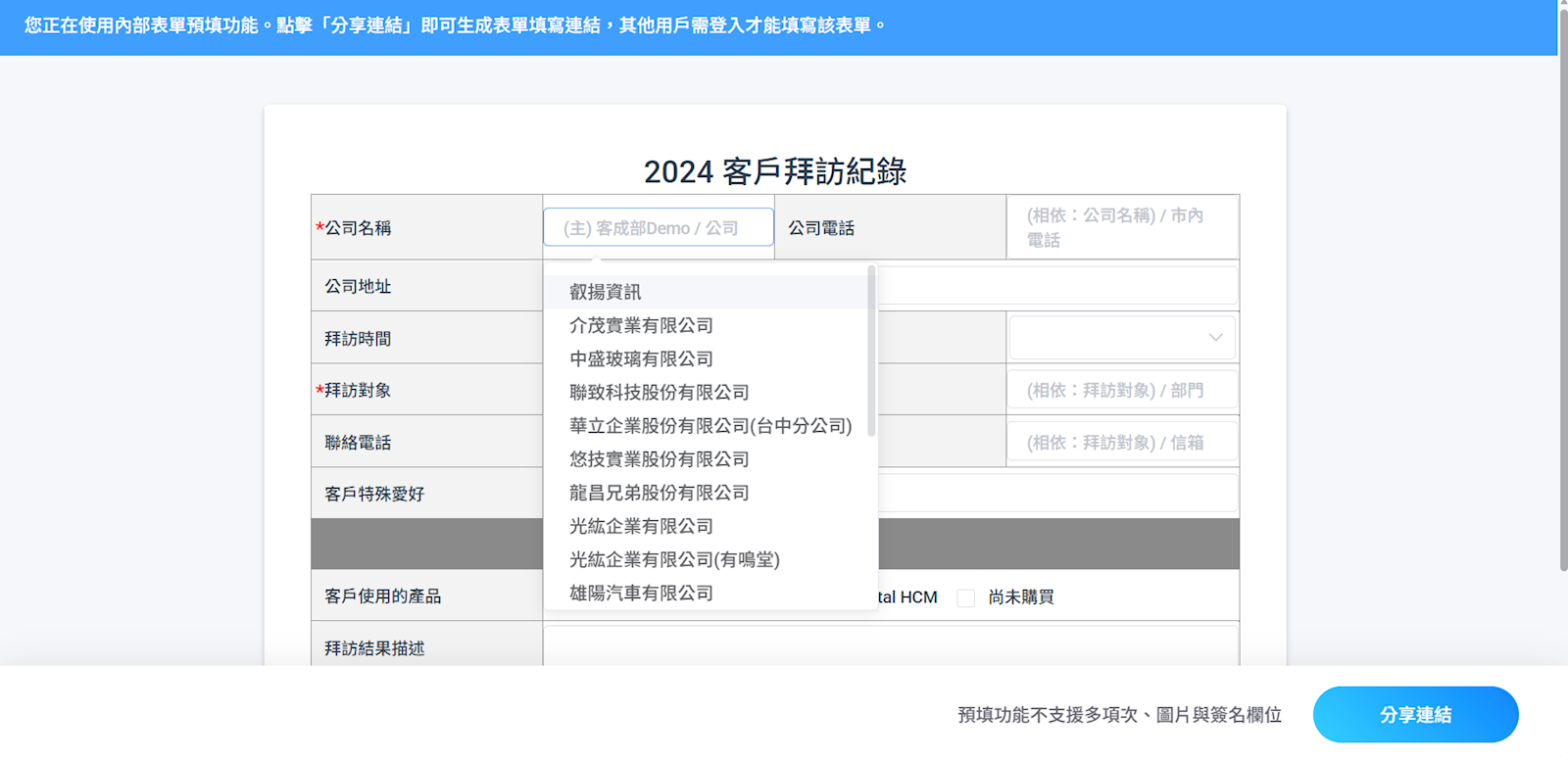Click the 拜訪結果描述 text area

pos(890,646)
